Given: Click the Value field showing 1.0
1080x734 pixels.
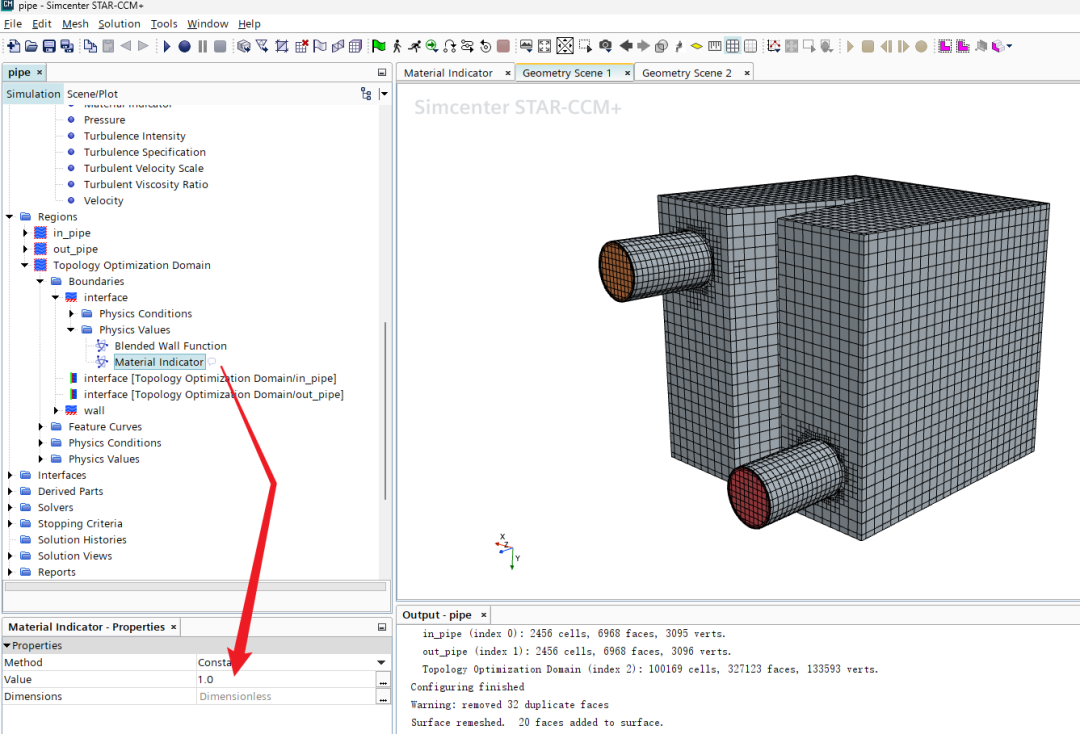Looking at the screenshot, I should click(285, 680).
